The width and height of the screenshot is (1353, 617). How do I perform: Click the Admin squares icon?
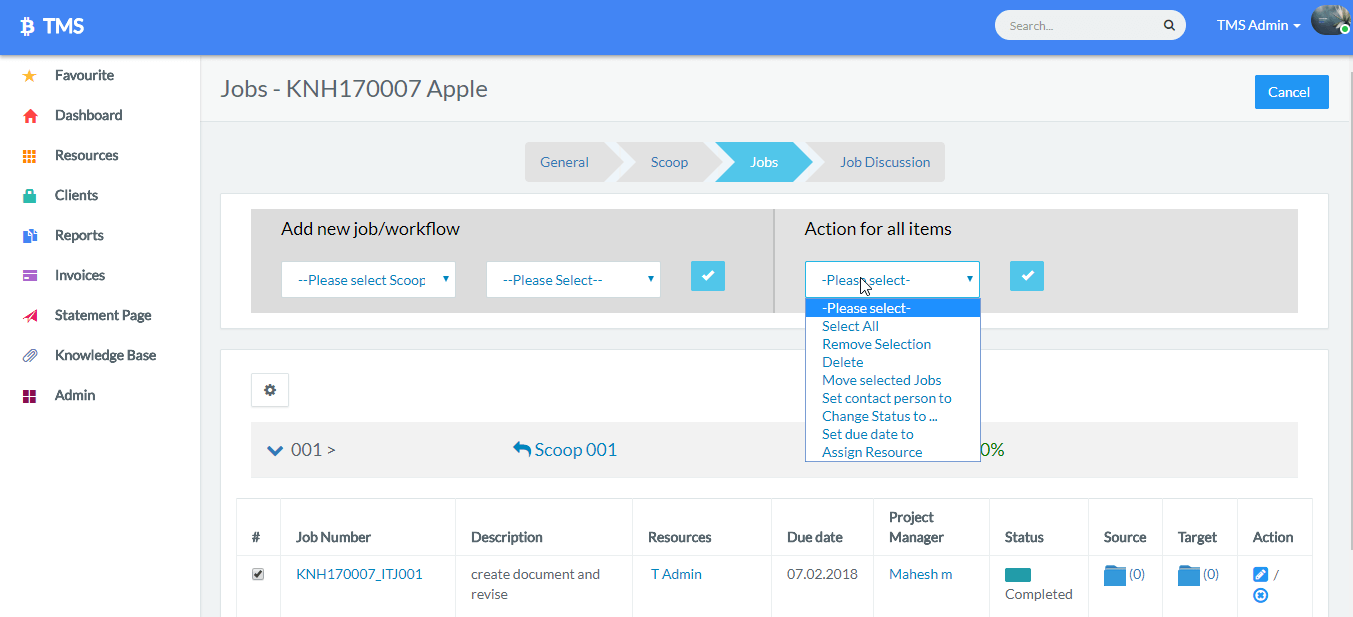coord(30,396)
